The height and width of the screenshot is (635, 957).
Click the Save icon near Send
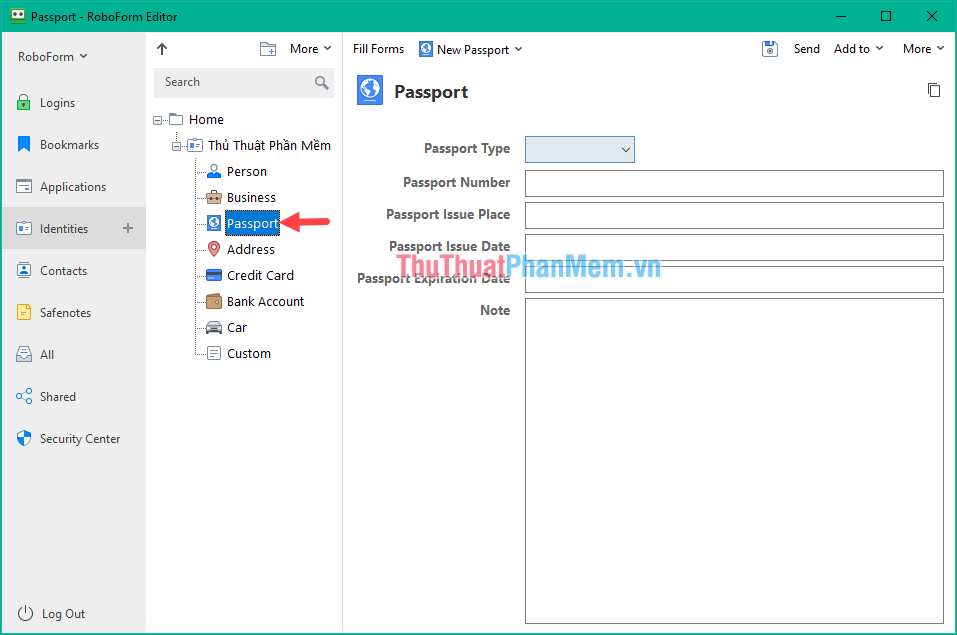pyautogui.click(x=769, y=48)
